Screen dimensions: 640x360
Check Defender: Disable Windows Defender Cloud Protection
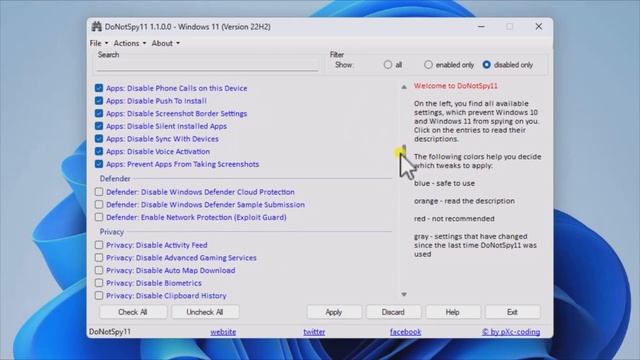click(99, 192)
